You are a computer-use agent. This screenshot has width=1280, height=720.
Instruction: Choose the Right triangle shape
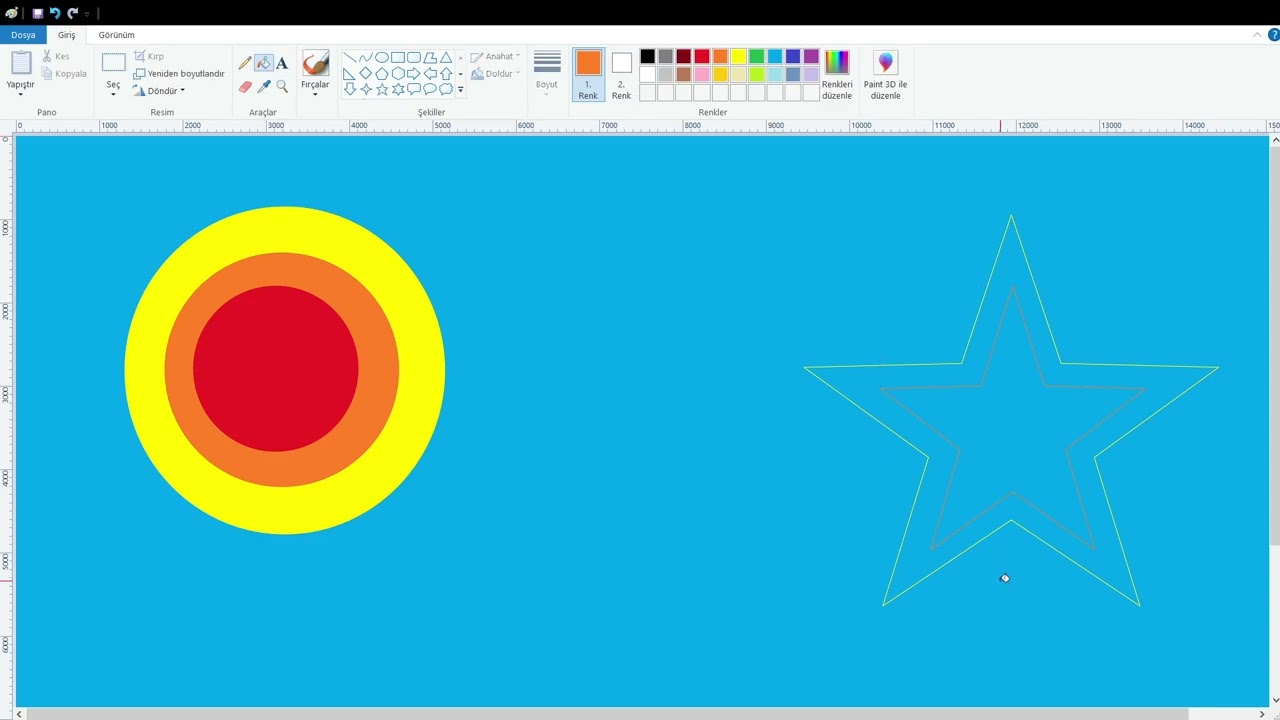[350, 74]
